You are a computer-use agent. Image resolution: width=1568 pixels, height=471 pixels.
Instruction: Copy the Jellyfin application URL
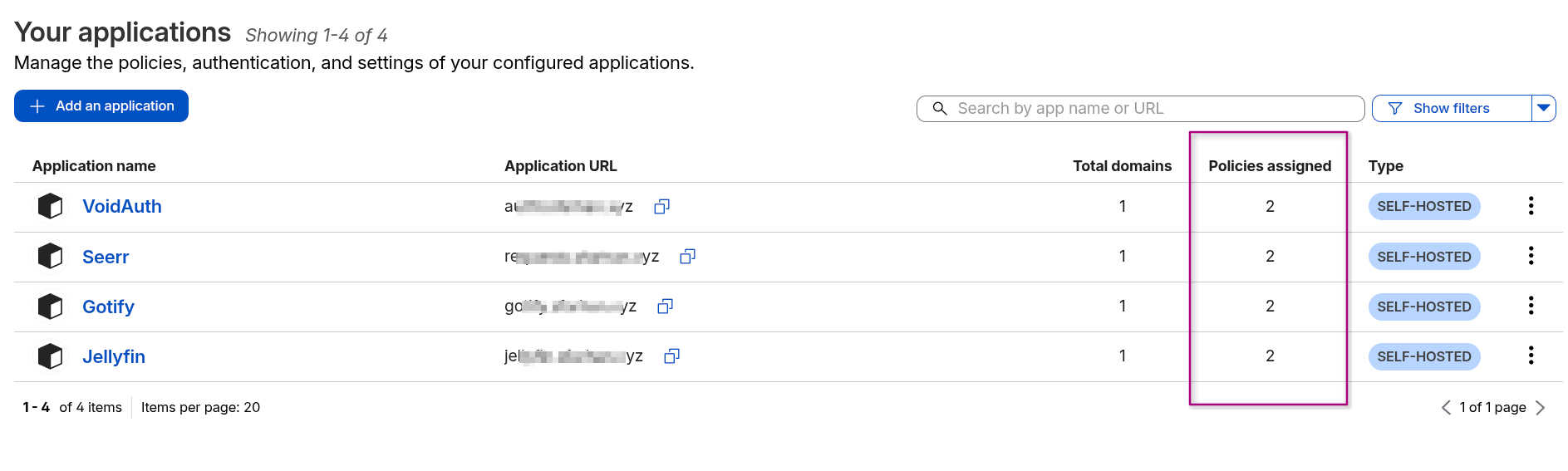671,356
